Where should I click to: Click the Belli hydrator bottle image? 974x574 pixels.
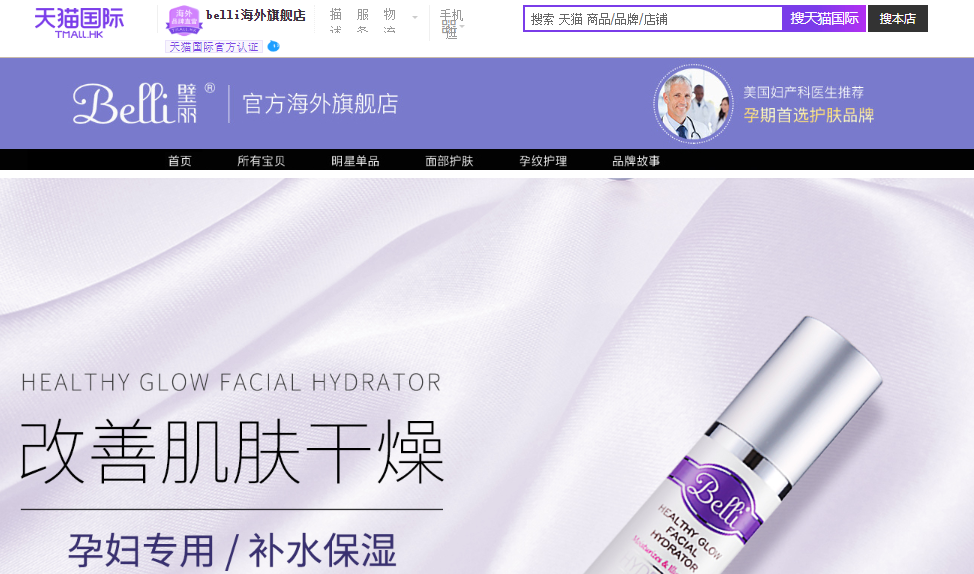pos(733,447)
